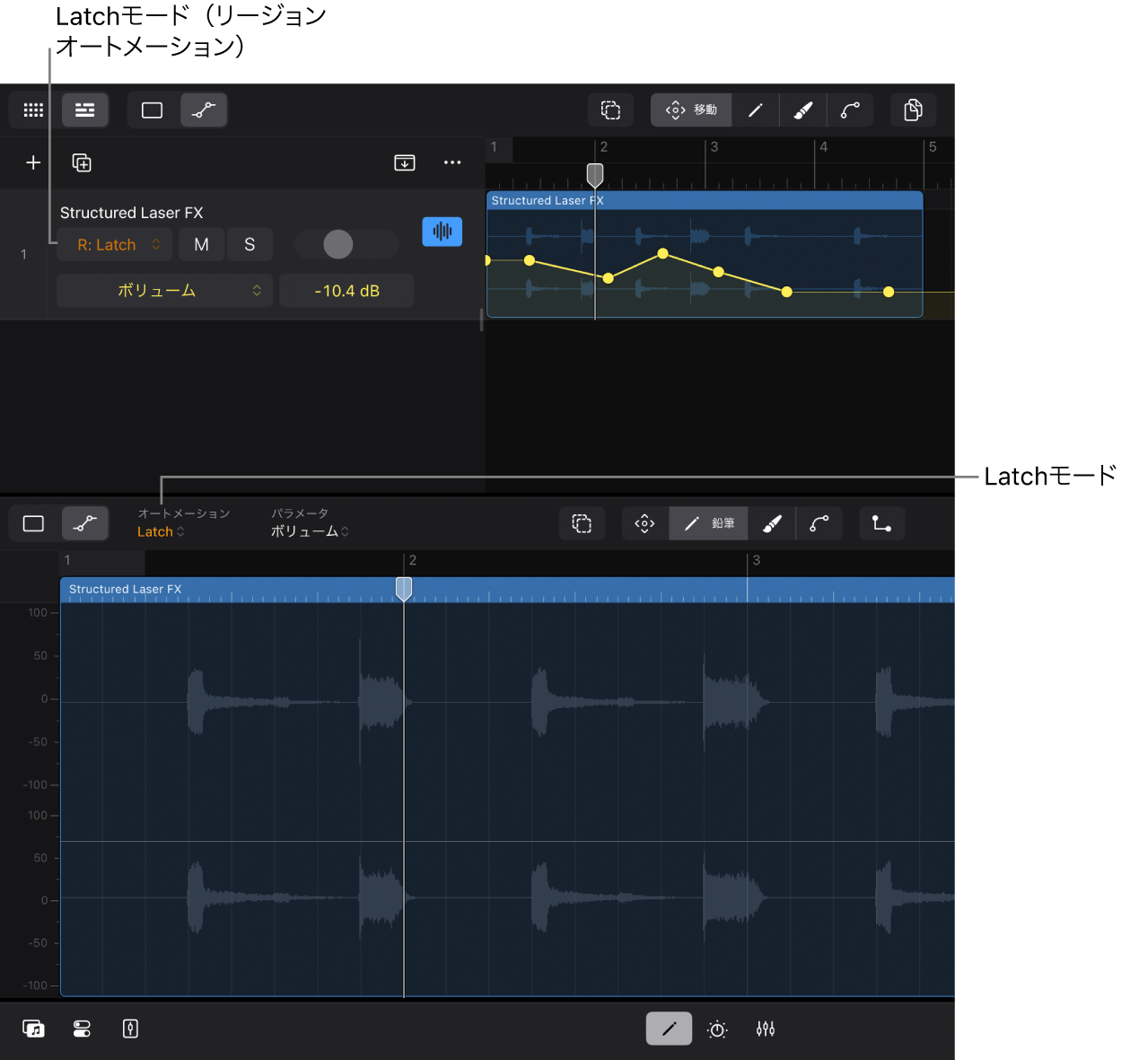Image resolution: width=1148 pixels, height=1060 pixels.
Task: Click the duplicate track icon
Action: click(82, 162)
